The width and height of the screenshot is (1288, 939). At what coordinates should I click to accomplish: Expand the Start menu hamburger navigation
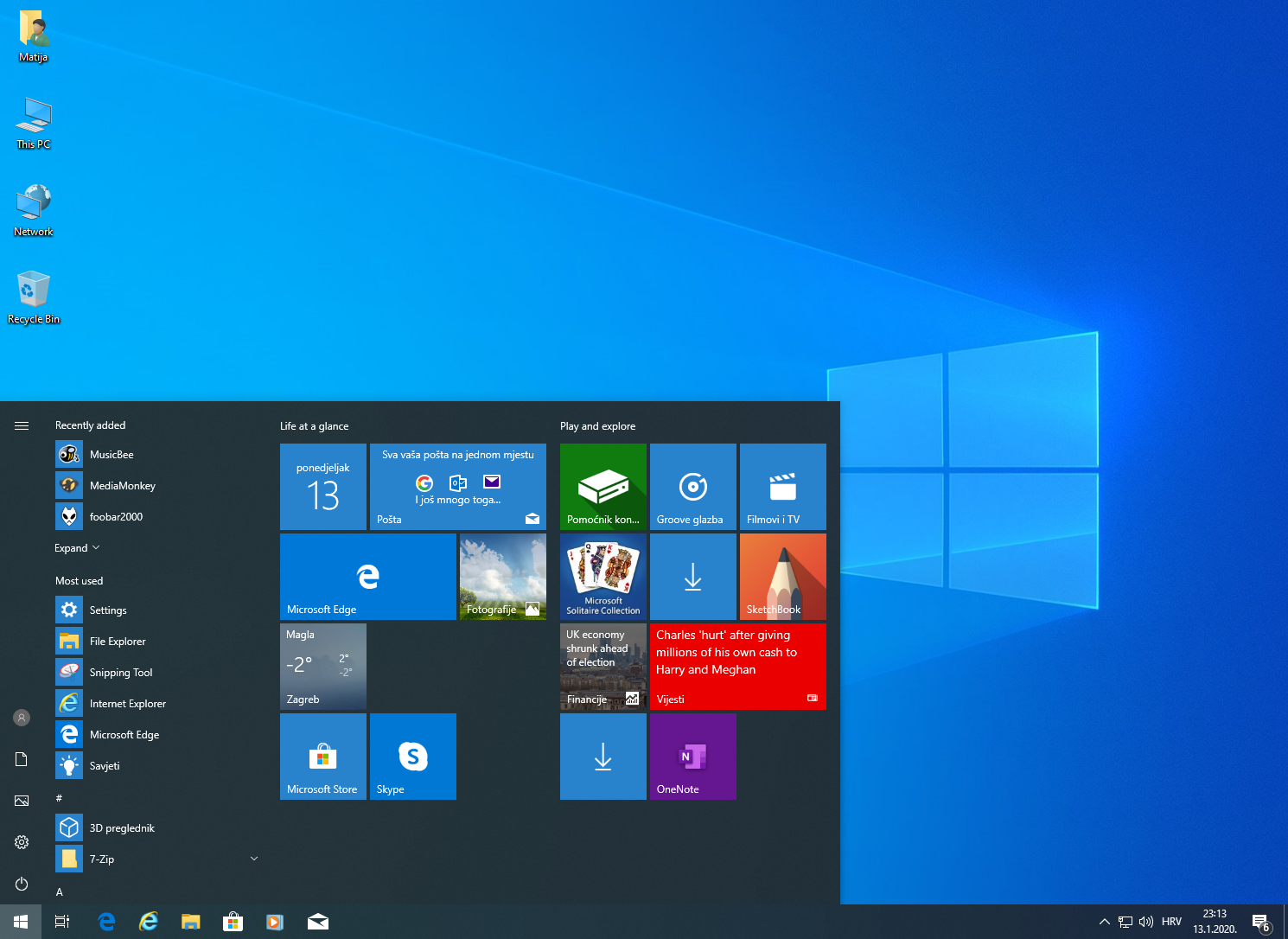coord(22,425)
